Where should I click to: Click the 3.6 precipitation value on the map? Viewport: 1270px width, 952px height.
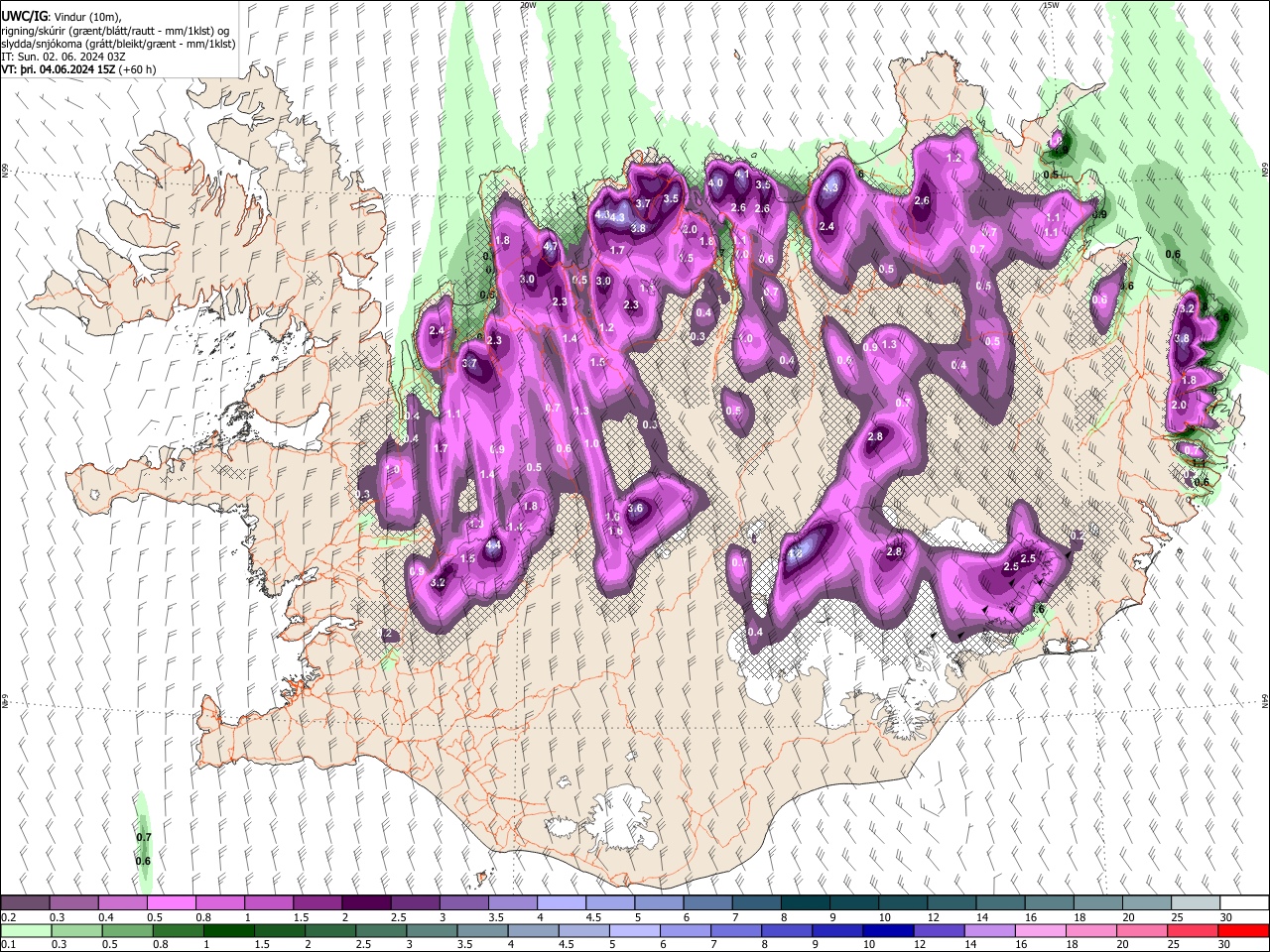(636, 509)
